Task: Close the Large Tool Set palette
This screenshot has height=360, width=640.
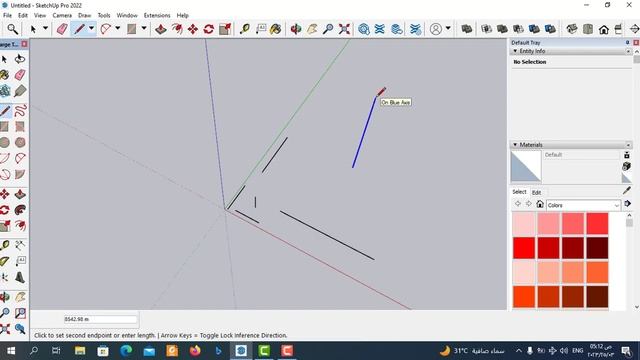Action: [24, 44]
